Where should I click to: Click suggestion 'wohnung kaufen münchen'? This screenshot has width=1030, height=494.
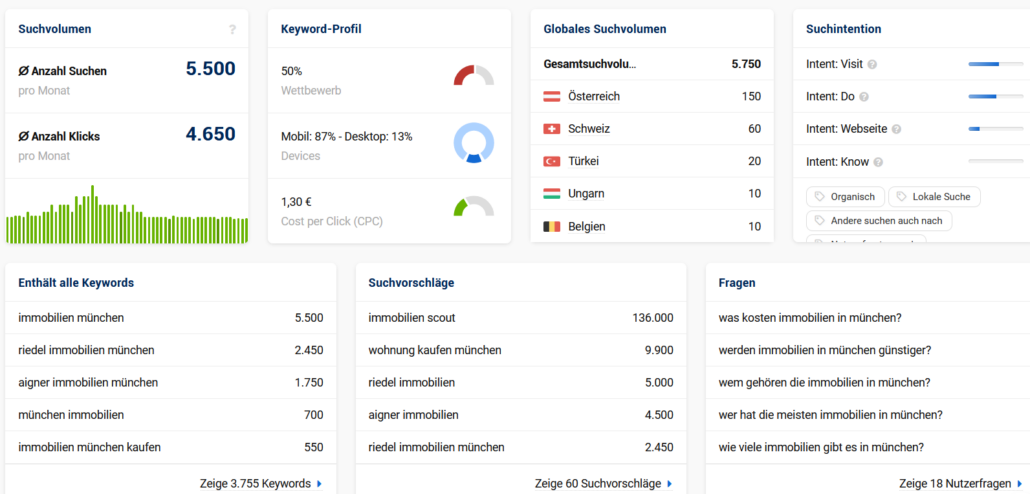(x=435, y=350)
